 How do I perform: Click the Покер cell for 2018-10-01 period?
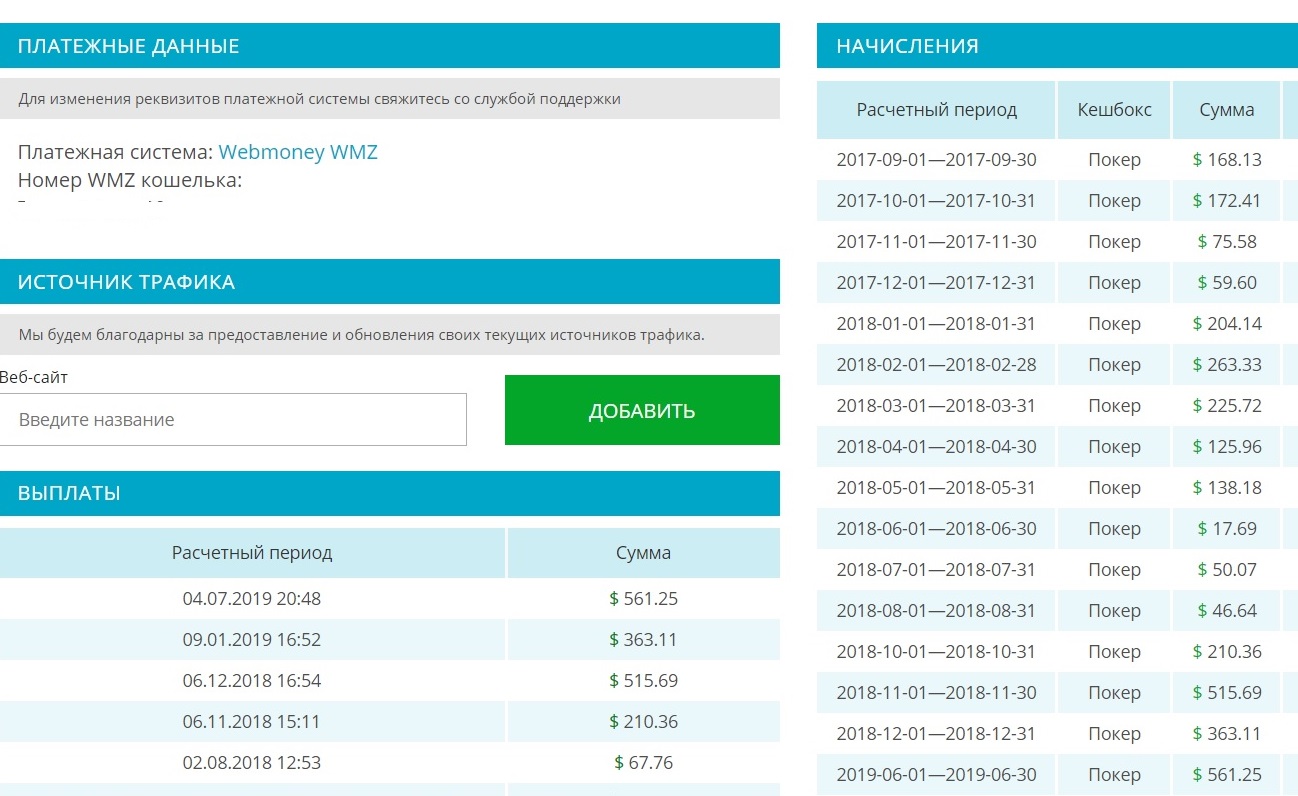(1114, 652)
